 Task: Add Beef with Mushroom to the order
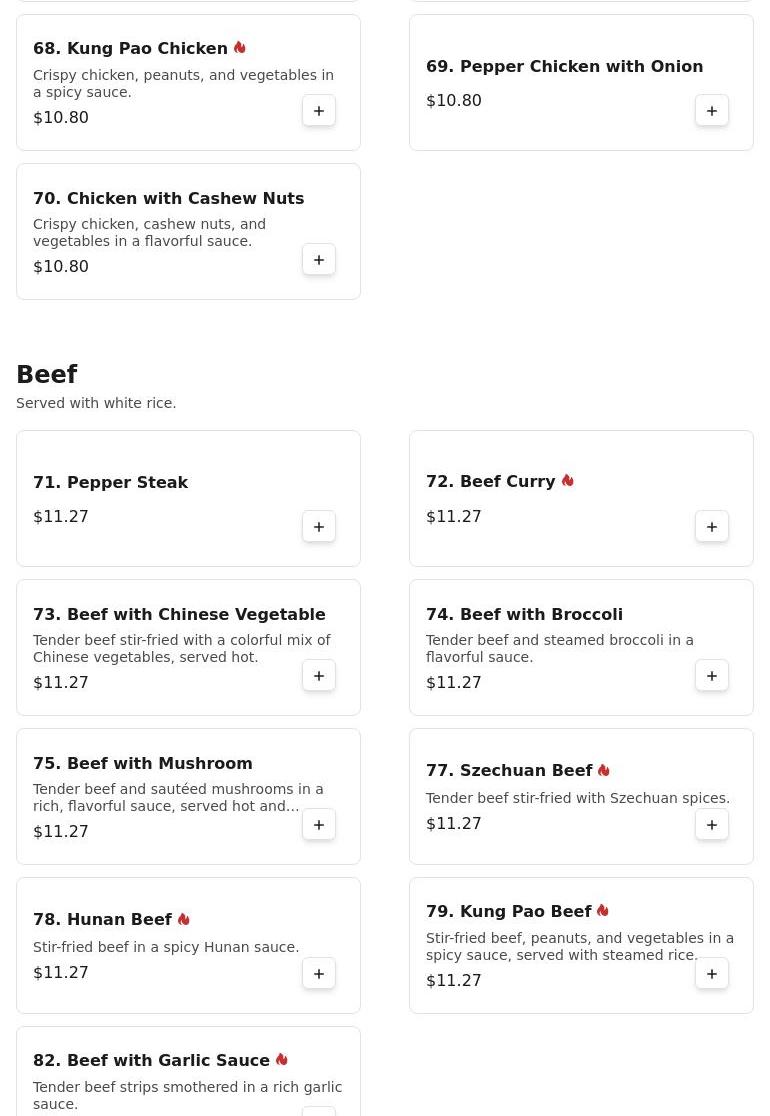[319, 825]
